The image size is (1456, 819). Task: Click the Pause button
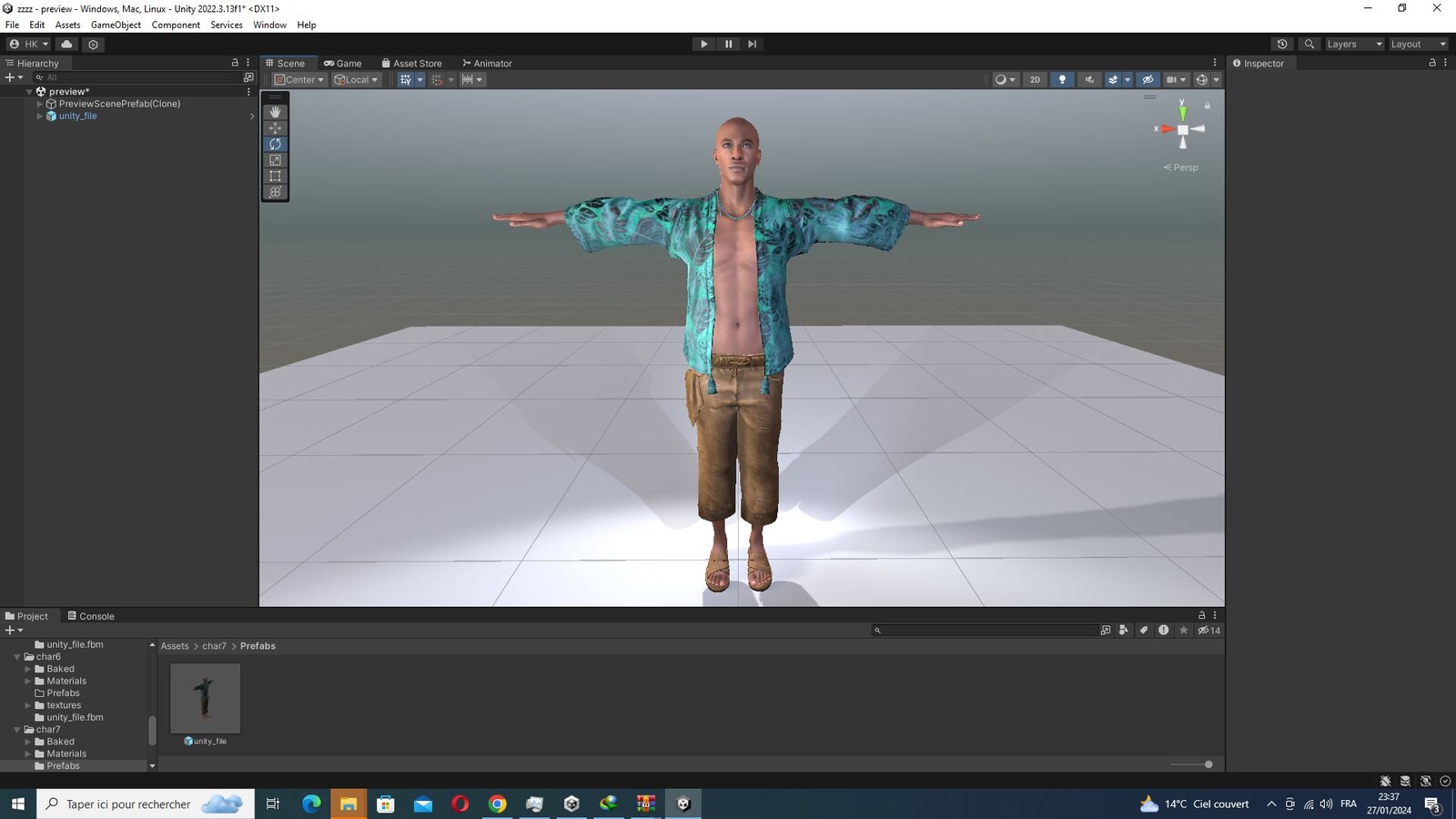click(x=728, y=44)
